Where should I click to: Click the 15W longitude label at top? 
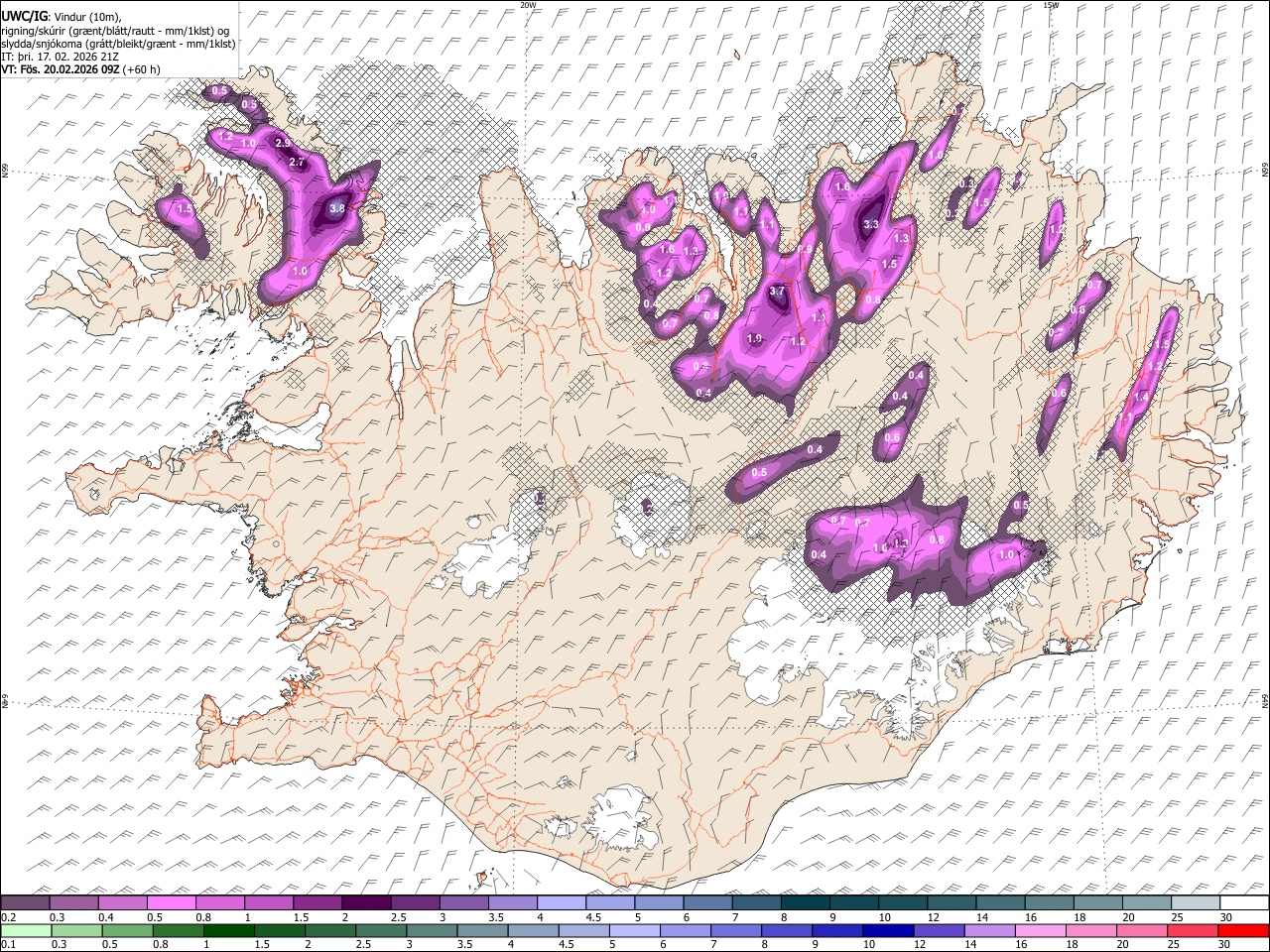[1051, 5]
